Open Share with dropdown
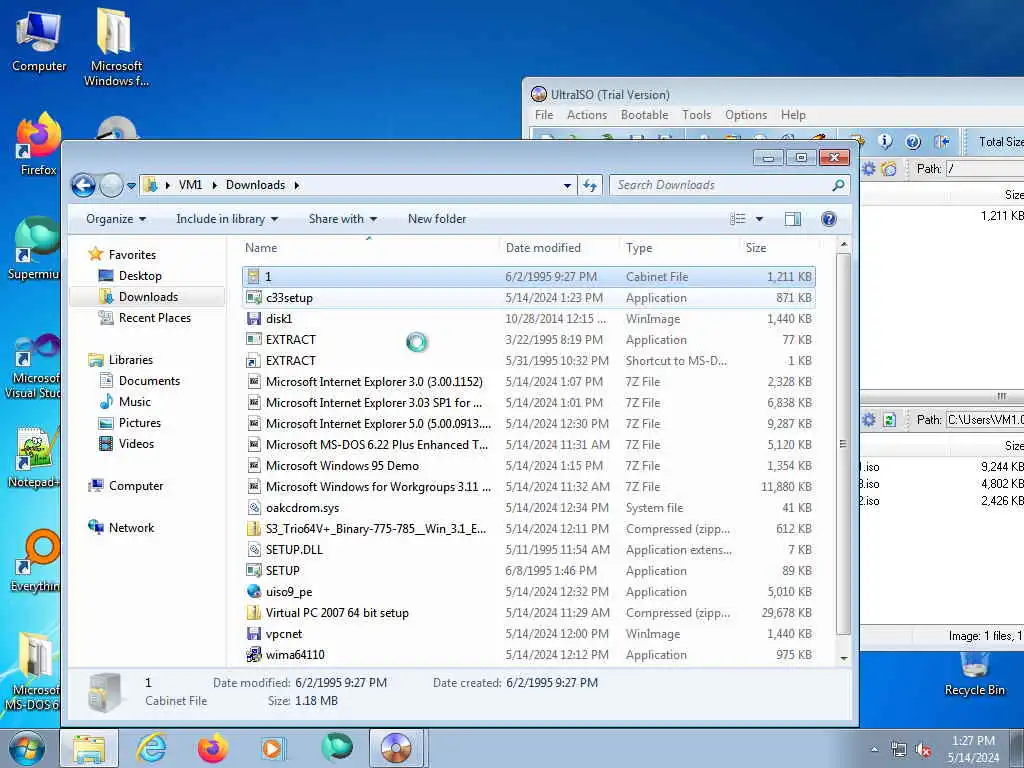The height and width of the screenshot is (768, 1024). pos(342,219)
